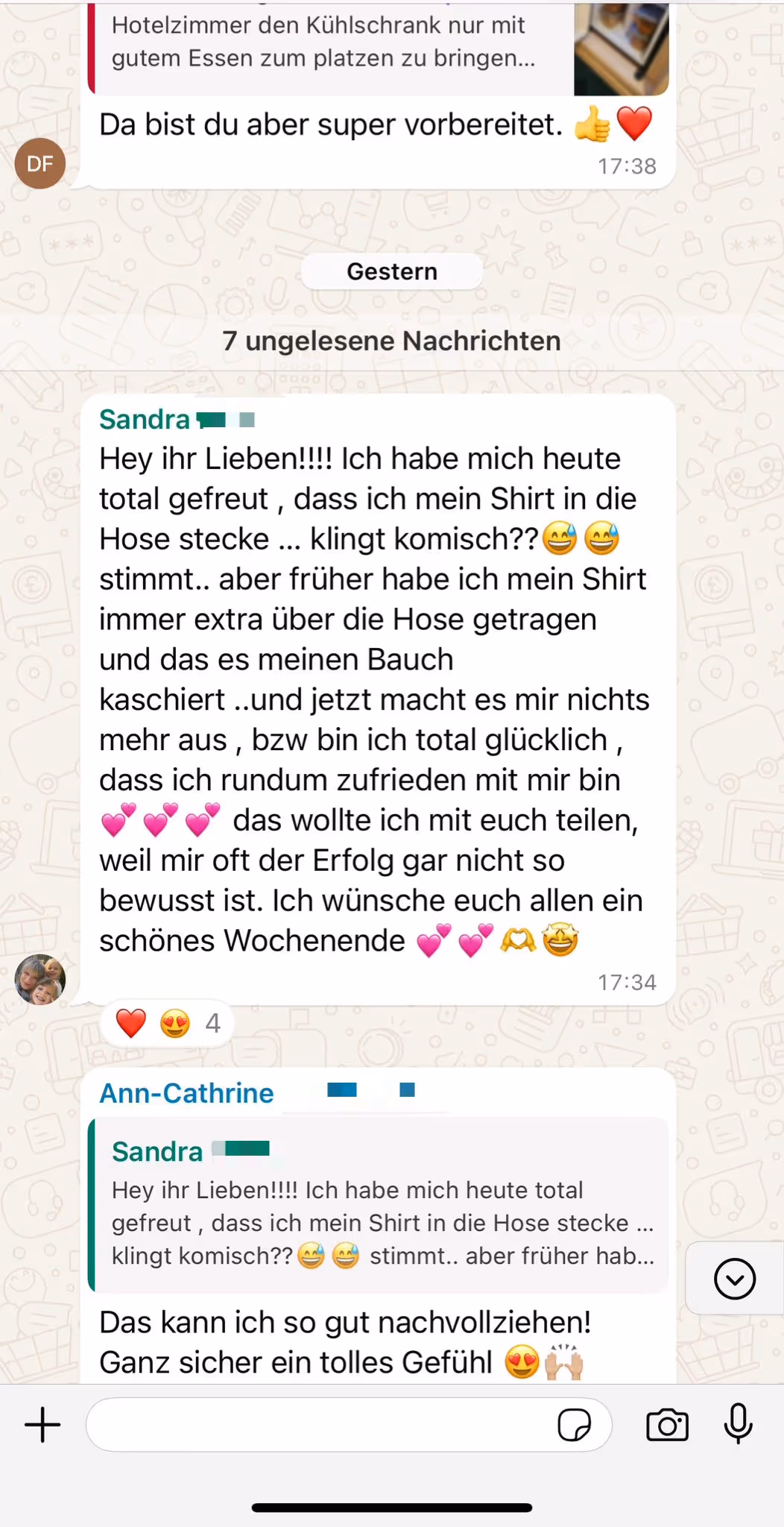Open Sandra's profile photo avatar
Screen dimensions: 784x1527
(x=40, y=979)
